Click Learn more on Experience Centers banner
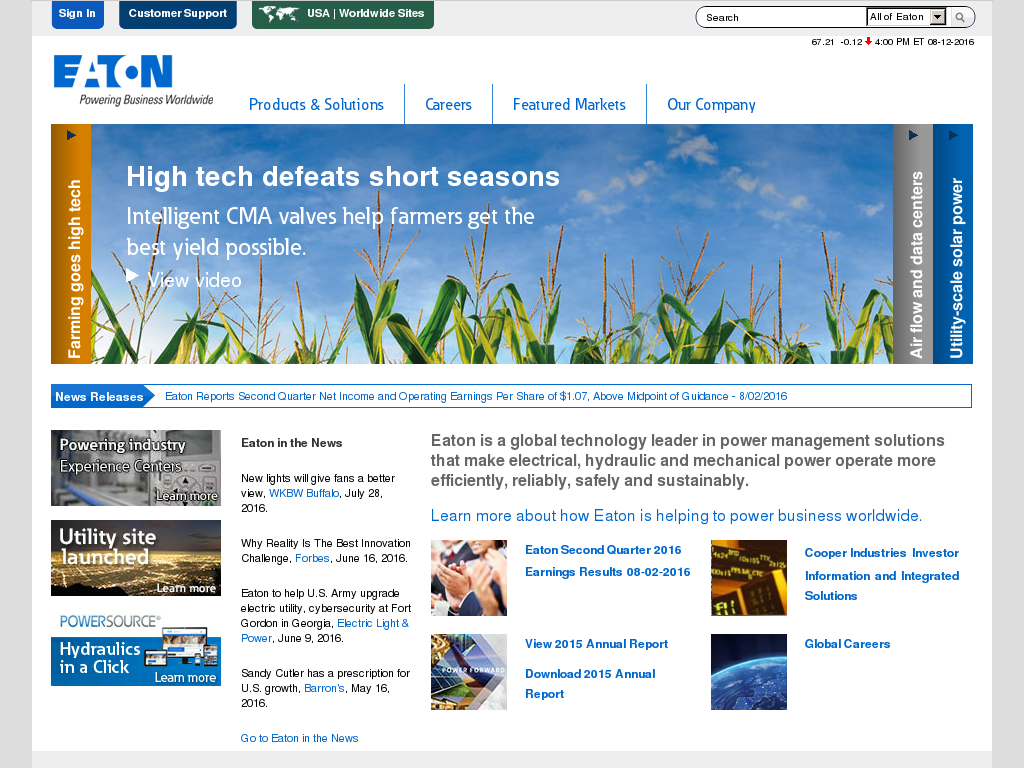The width and height of the screenshot is (1024, 768). pos(186,496)
